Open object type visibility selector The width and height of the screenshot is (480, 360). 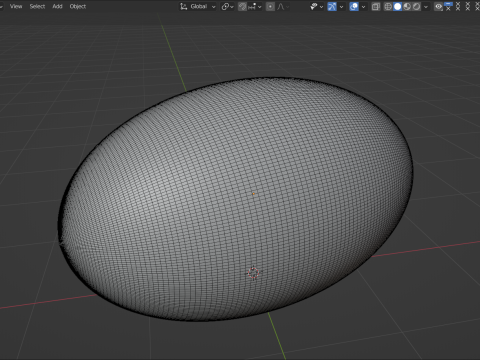coord(314,6)
